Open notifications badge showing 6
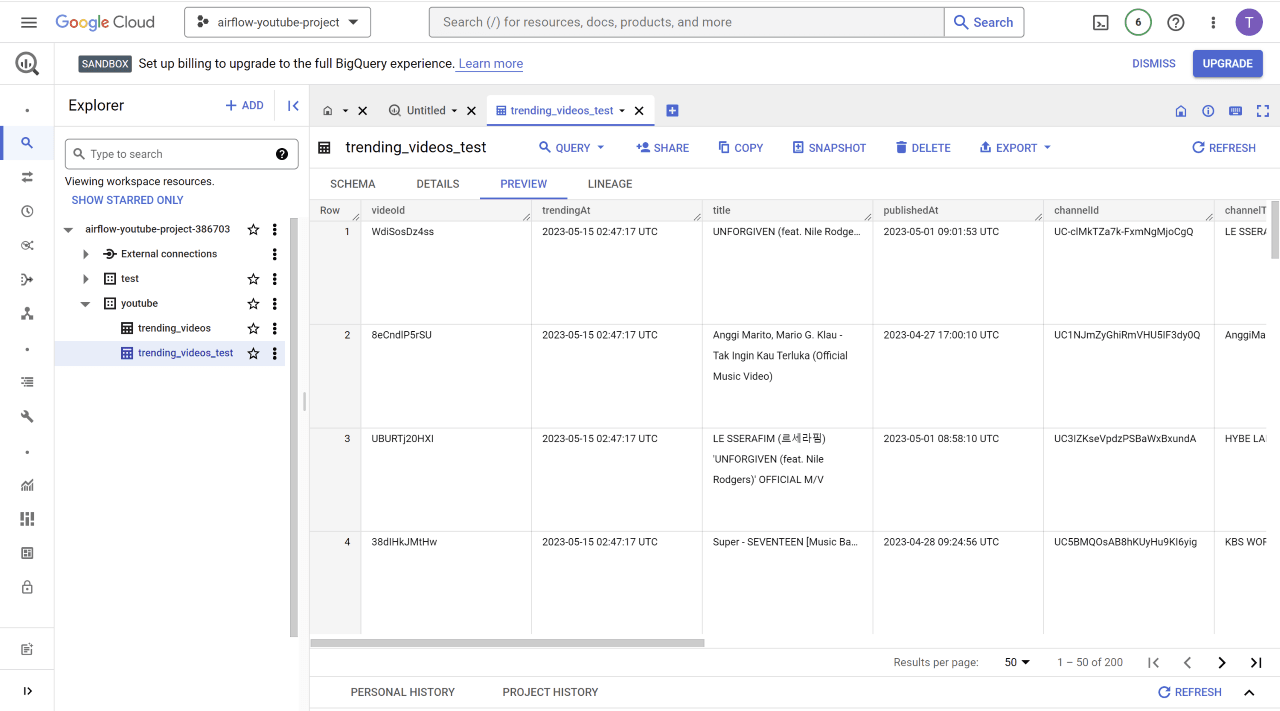Viewport: 1280px width, 711px height. (1138, 22)
